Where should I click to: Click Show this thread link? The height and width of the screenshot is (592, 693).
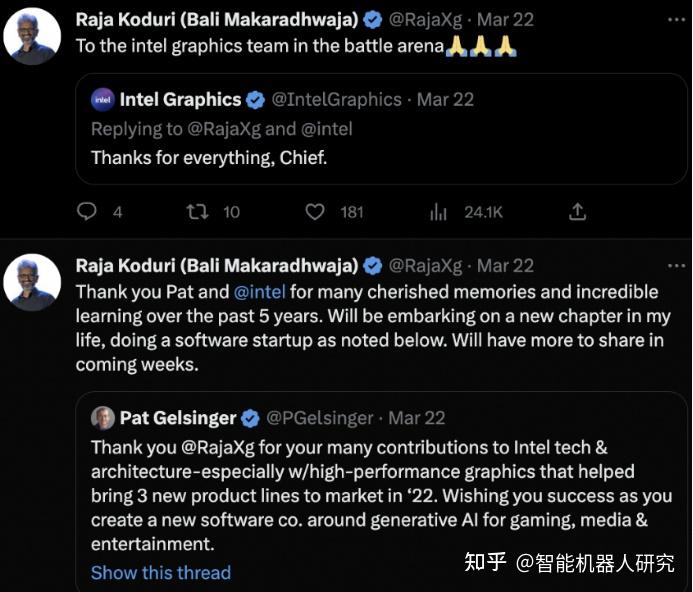(x=160, y=572)
